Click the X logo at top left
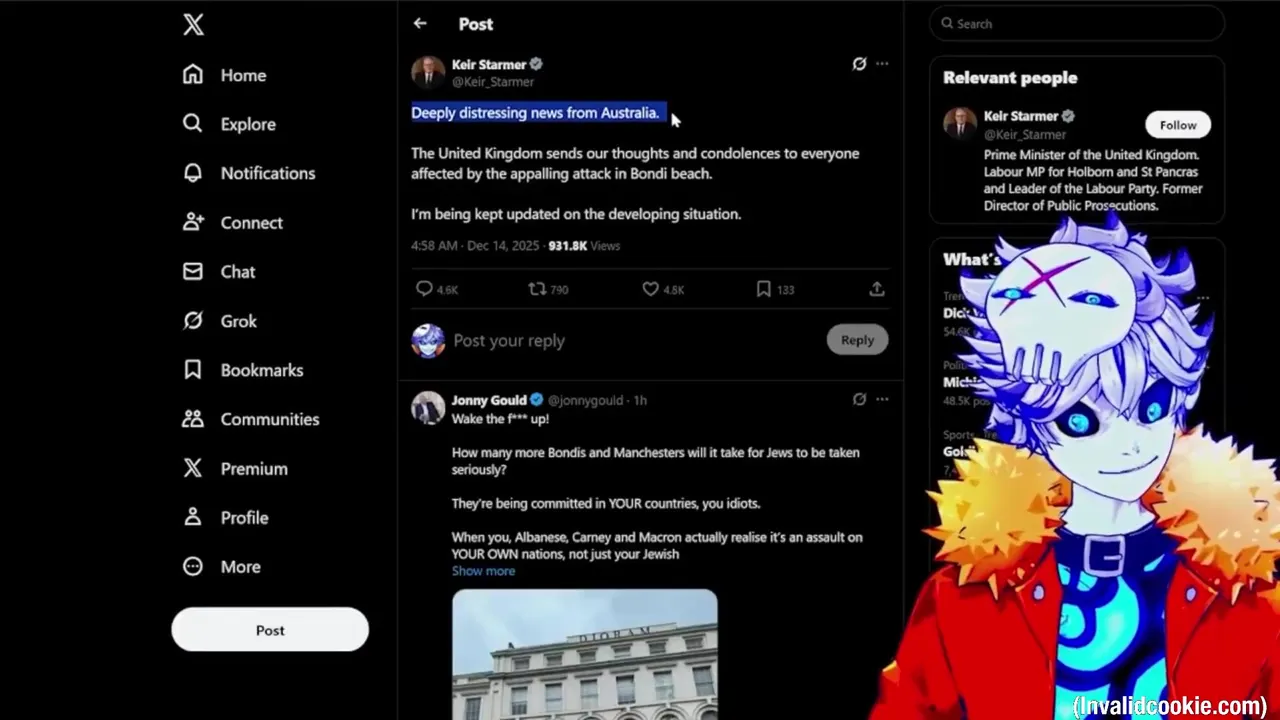 coord(193,24)
